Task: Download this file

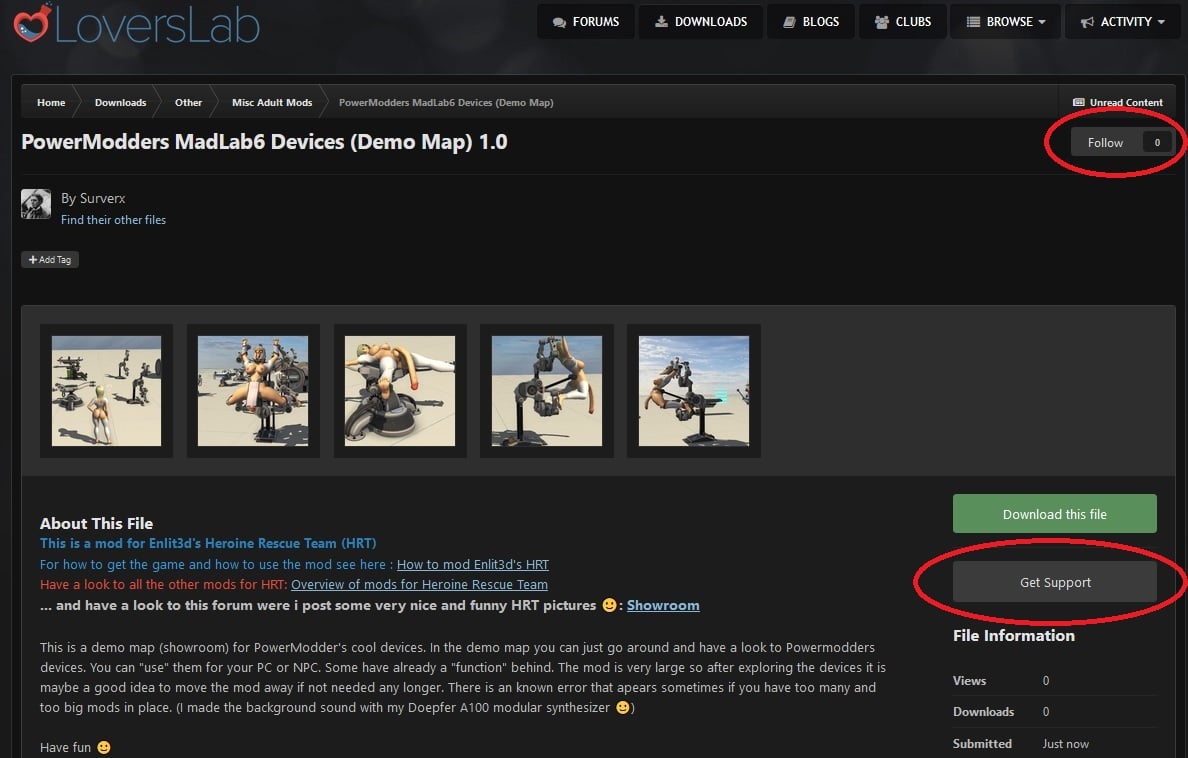Action: pyautogui.click(x=1055, y=514)
